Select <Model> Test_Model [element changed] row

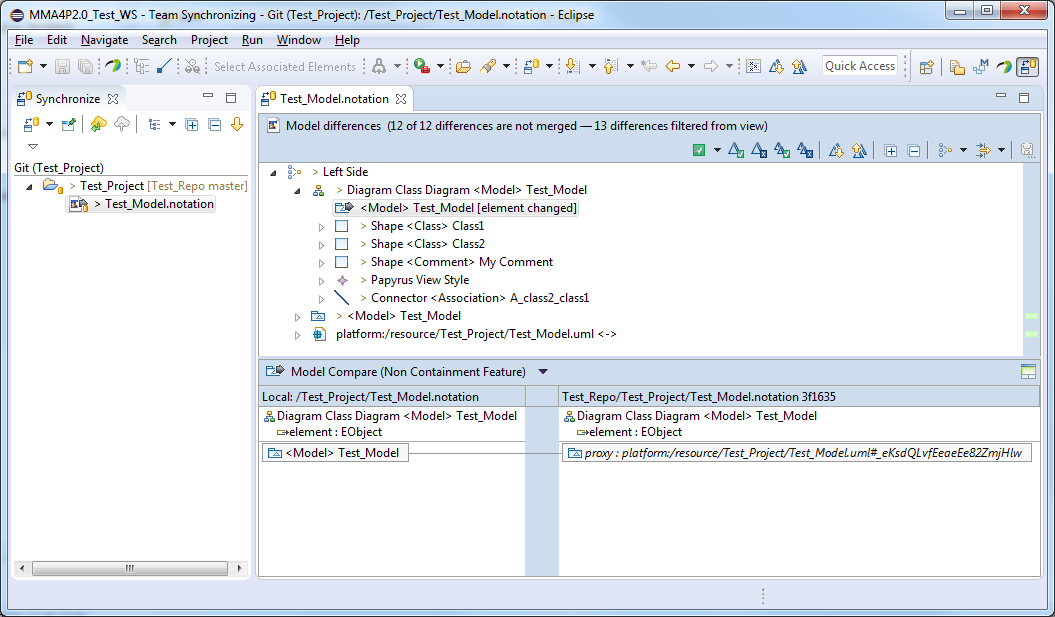click(456, 208)
